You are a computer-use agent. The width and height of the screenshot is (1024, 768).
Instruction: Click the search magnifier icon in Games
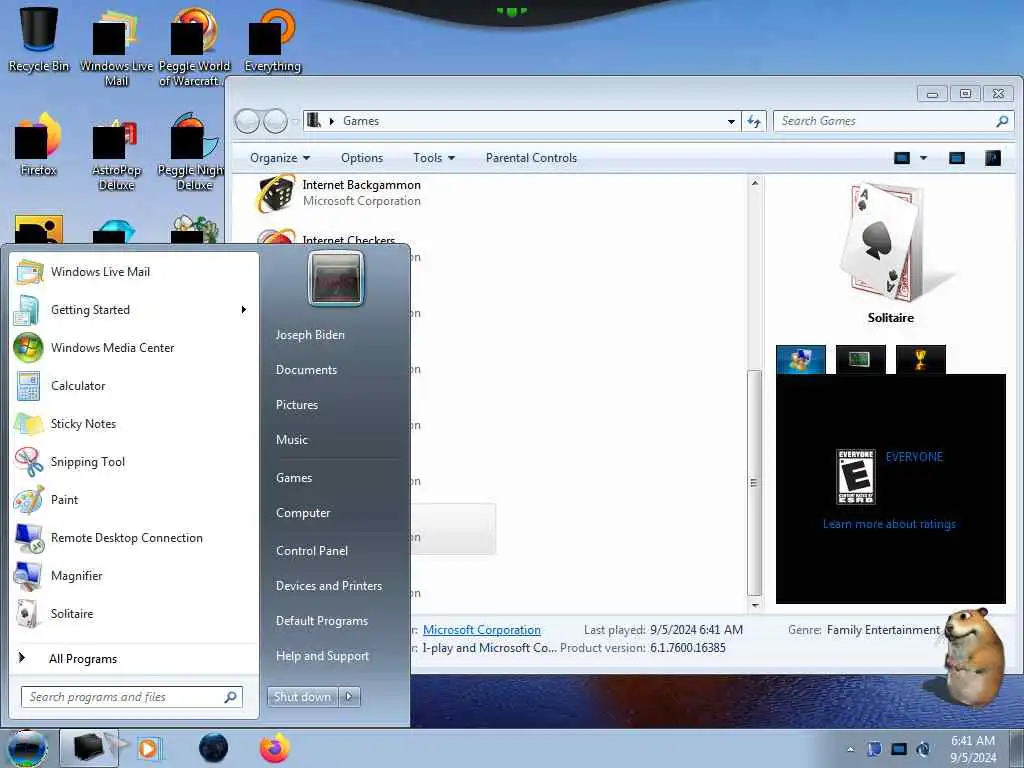coord(1002,121)
